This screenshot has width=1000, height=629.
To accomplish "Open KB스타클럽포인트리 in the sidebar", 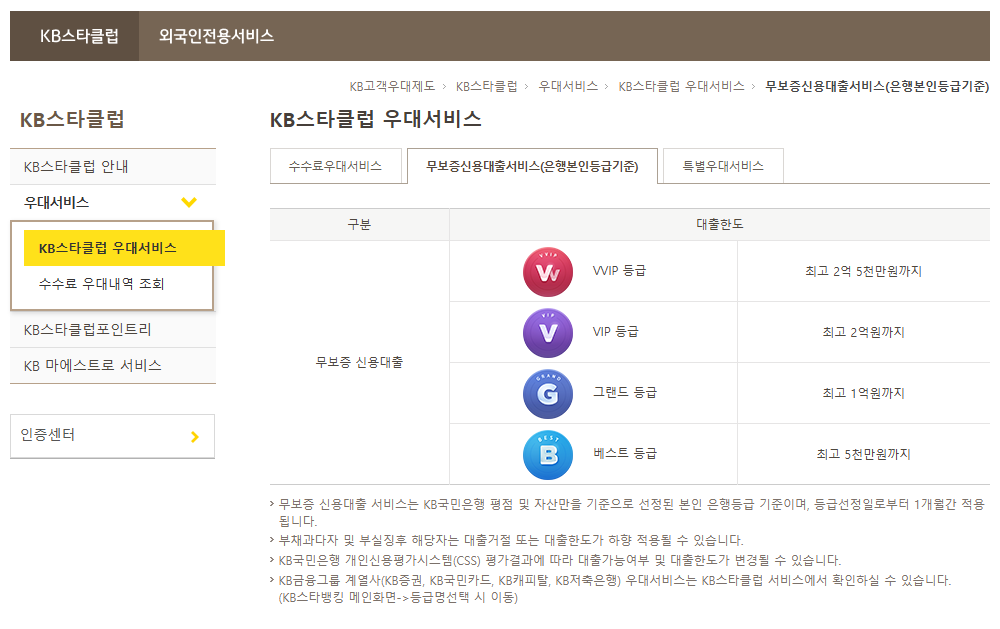I will [113, 330].
